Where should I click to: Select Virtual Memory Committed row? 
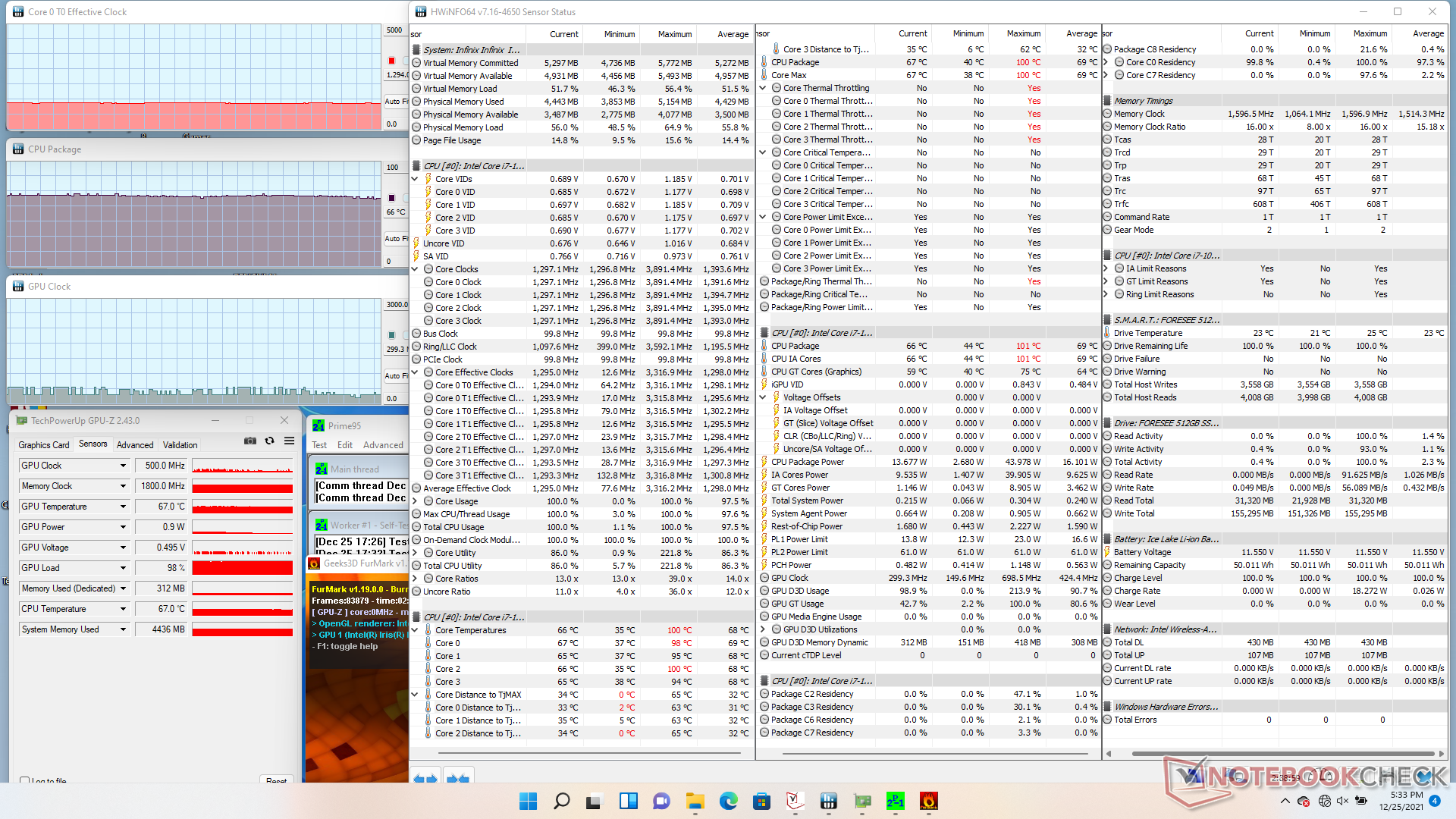click(582, 63)
